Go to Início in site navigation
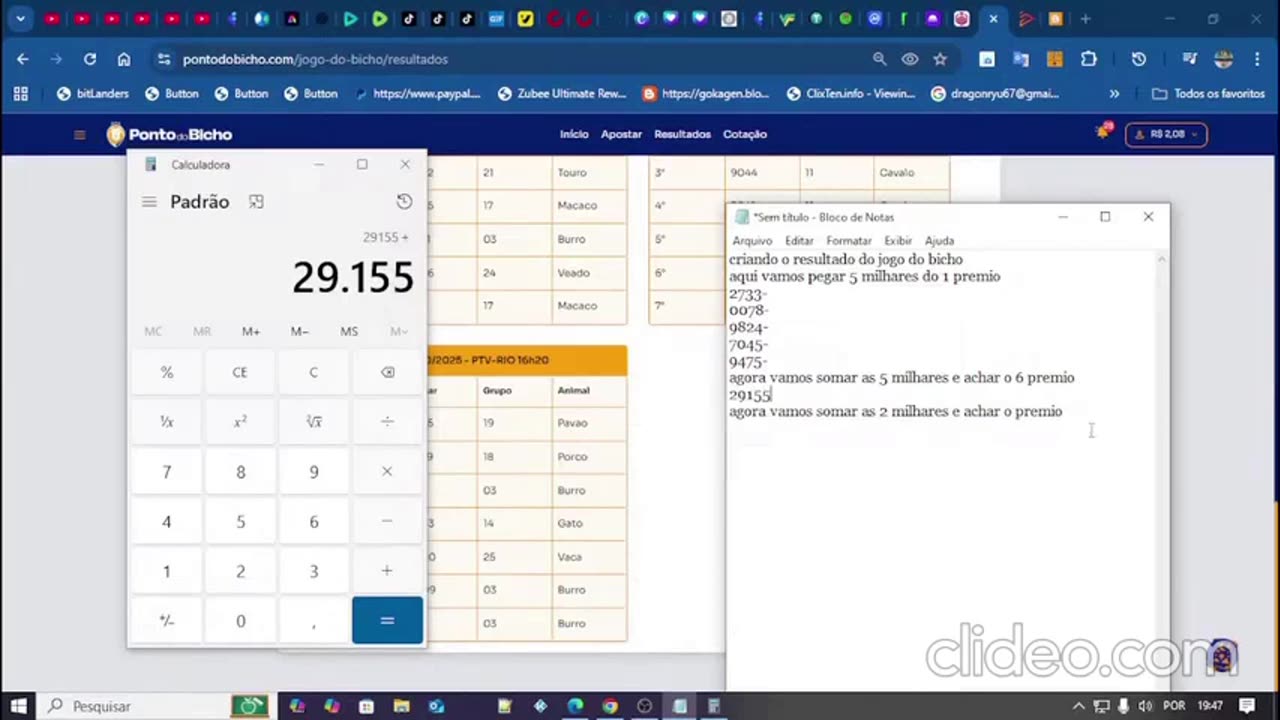 pos(574,134)
